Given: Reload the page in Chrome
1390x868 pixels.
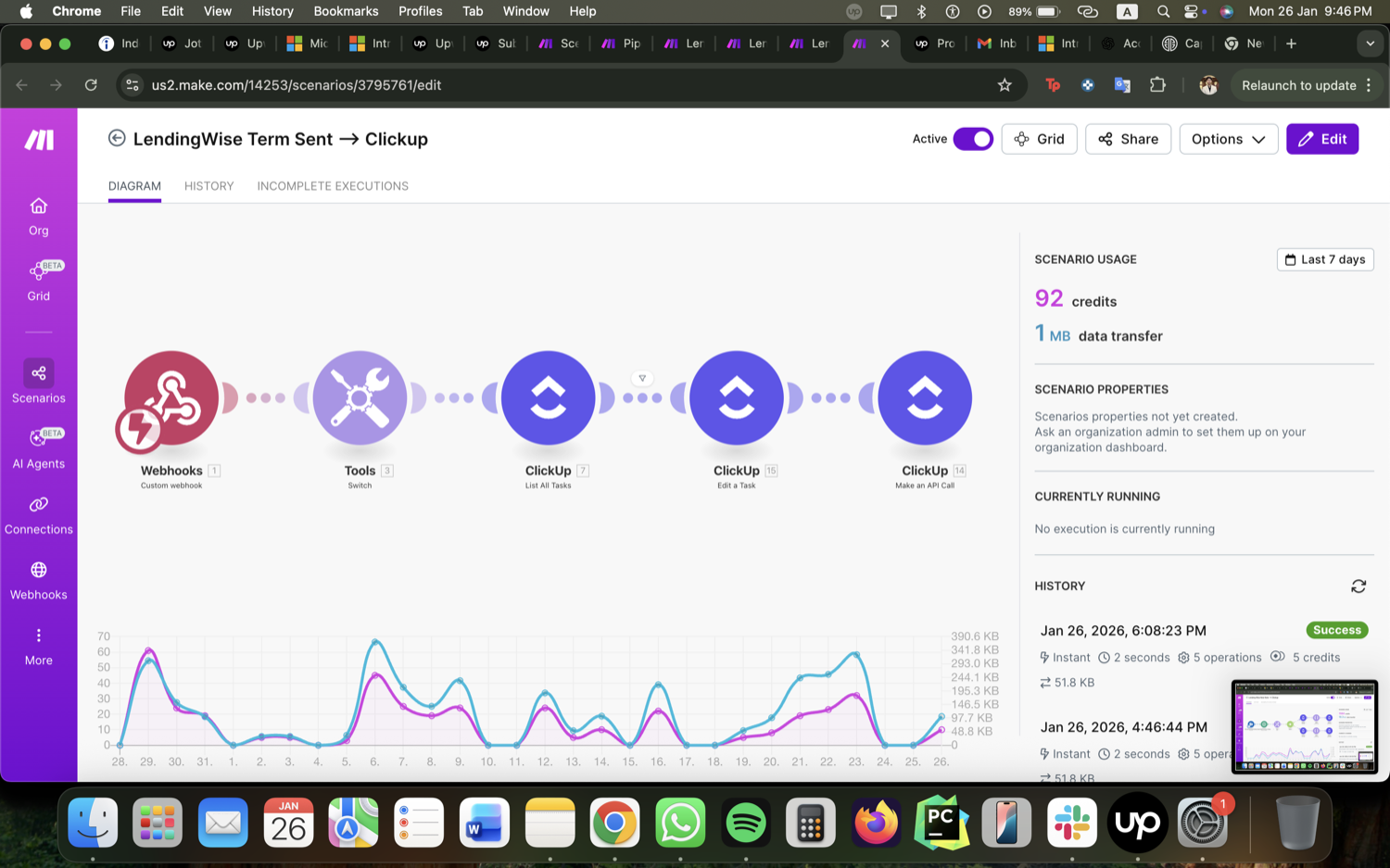Looking at the screenshot, I should pos(91,85).
